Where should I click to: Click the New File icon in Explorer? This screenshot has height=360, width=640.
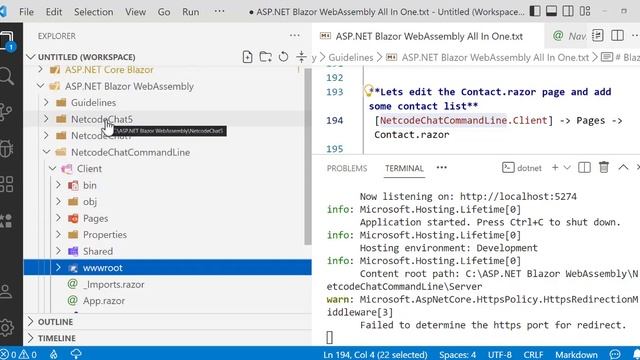pos(247,57)
